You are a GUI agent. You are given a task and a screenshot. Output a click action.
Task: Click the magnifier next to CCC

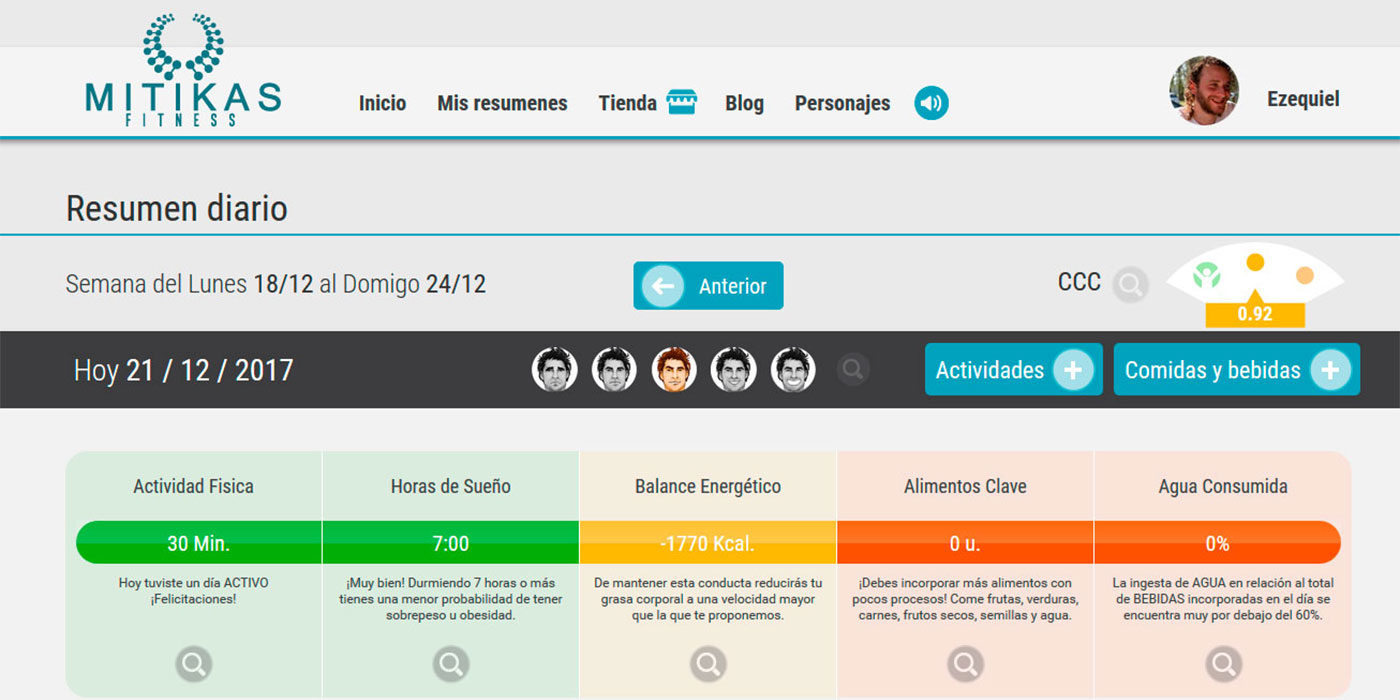coord(1130,285)
